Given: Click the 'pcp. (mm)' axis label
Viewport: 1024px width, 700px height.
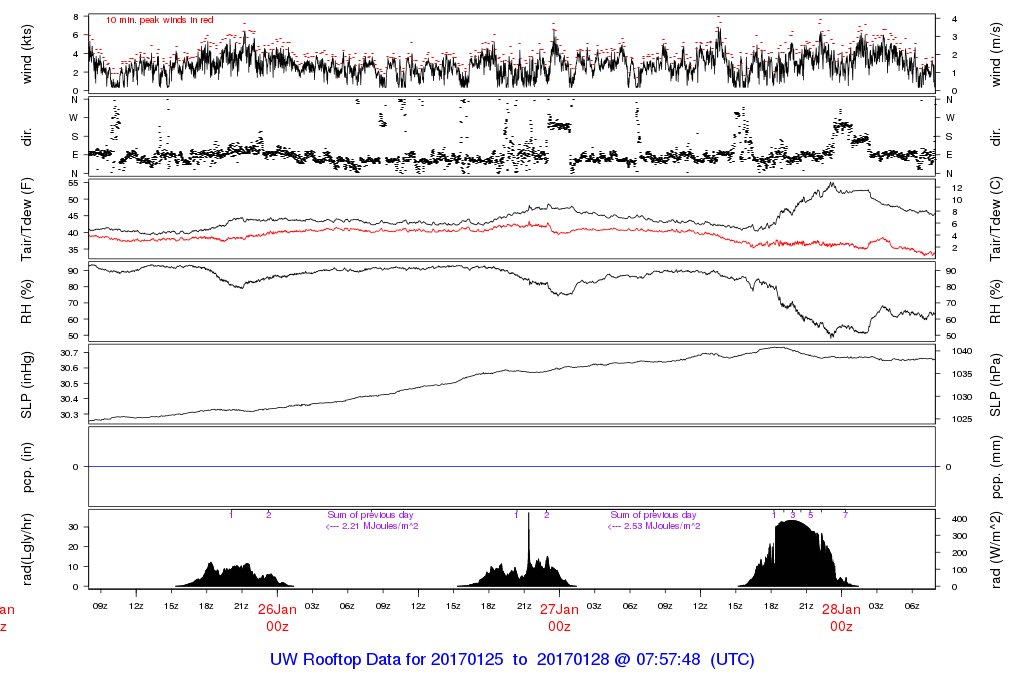Looking at the screenshot, I should point(995,467).
